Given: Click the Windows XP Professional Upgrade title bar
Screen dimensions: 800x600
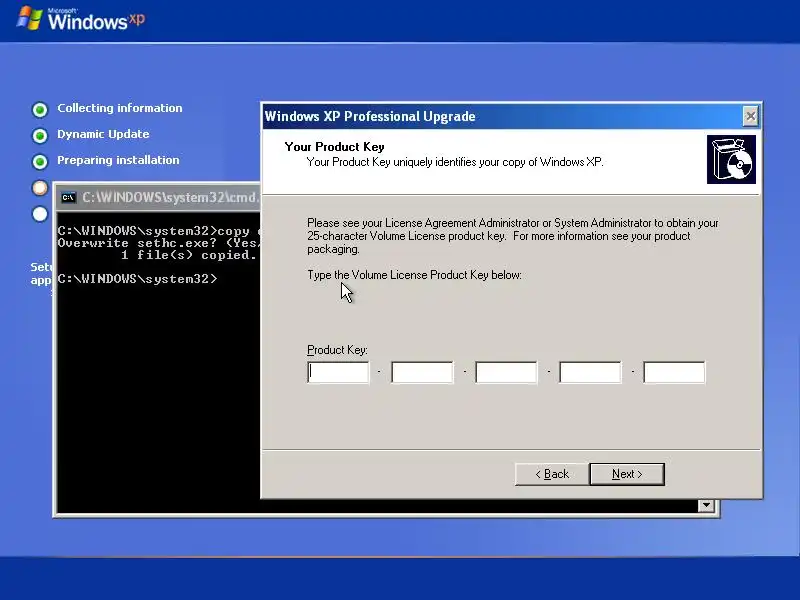Looking at the screenshot, I should (503, 116).
